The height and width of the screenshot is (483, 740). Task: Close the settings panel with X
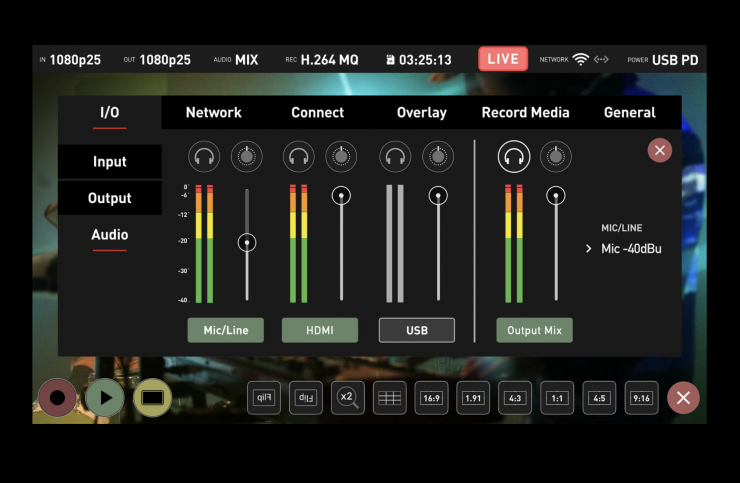click(x=659, y=150)
